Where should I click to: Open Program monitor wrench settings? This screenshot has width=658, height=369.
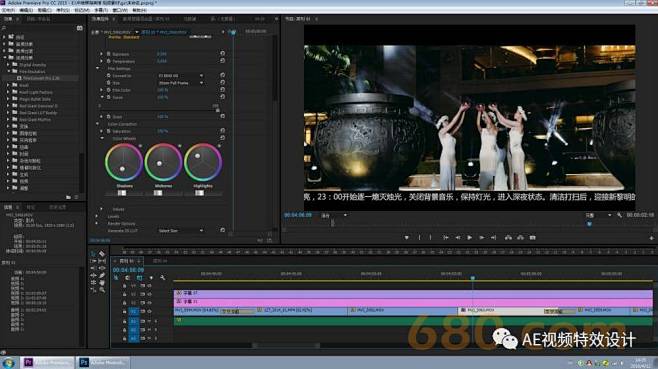coord(619,215)
